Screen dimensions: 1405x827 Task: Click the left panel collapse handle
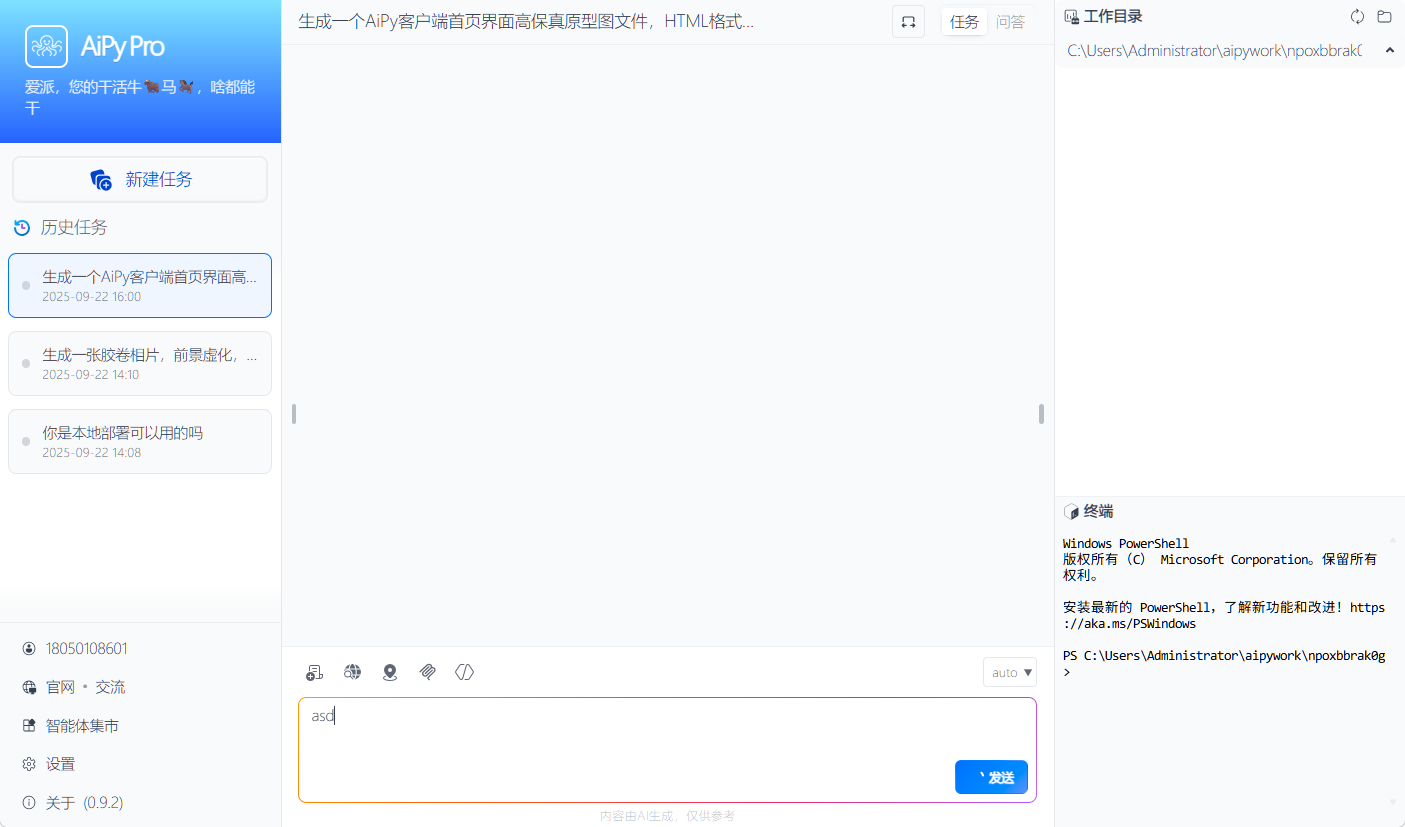pyautogui.click(x=293, y=414)
